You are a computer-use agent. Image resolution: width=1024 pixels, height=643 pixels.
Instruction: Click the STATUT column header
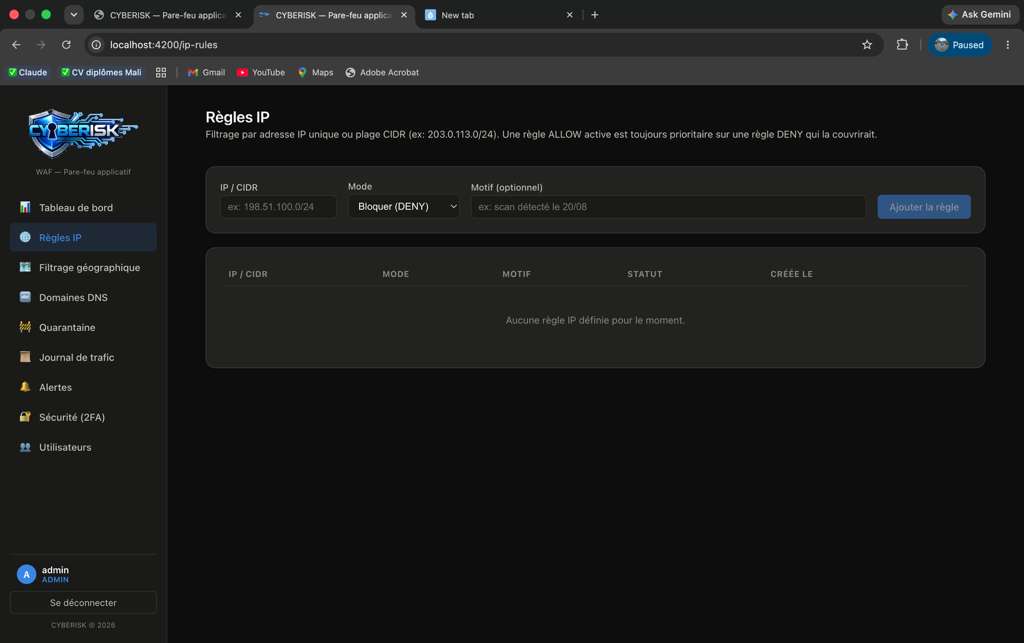tap(645, 274)
